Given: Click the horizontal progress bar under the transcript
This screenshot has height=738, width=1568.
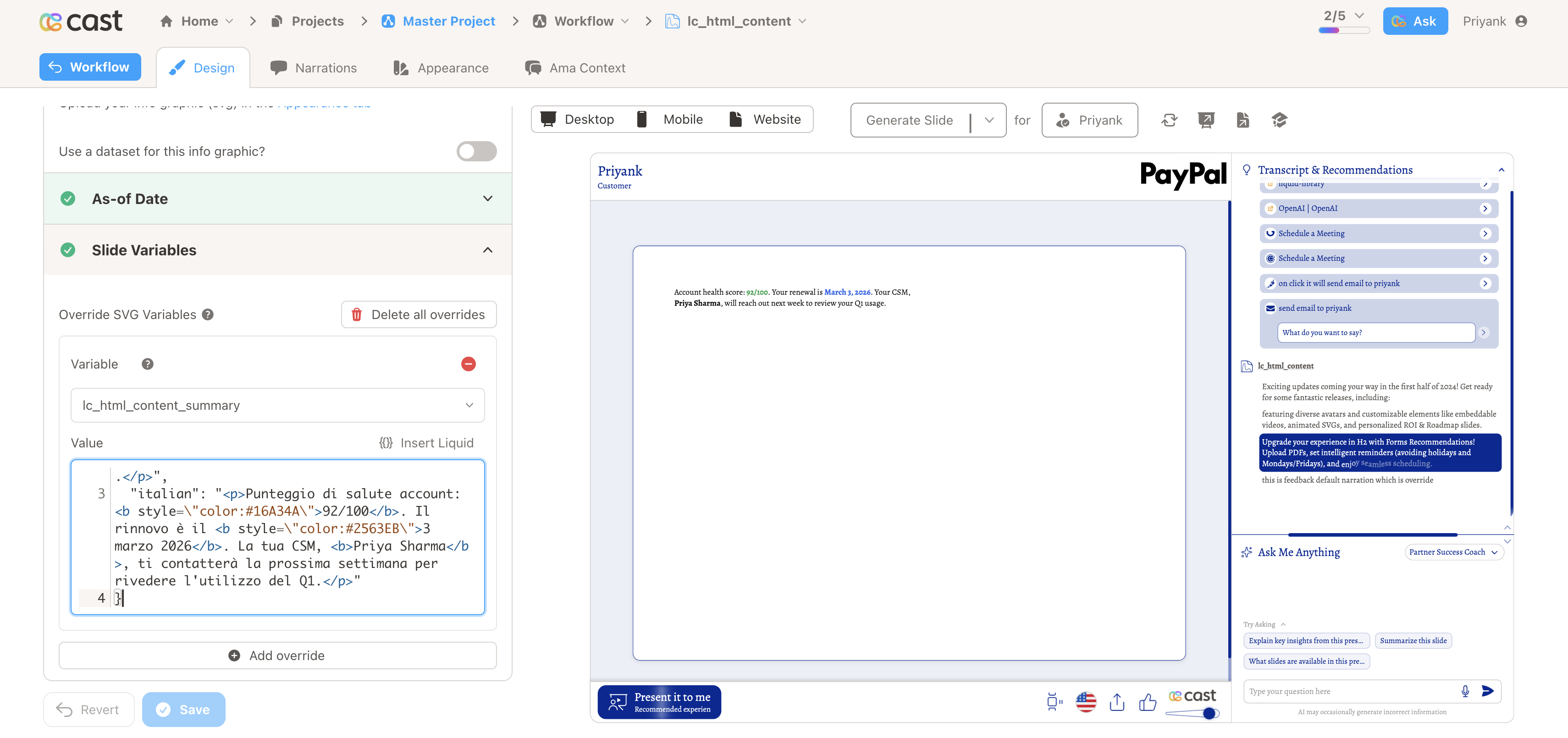Looking at the screenshot, I should coord(1373,535).
